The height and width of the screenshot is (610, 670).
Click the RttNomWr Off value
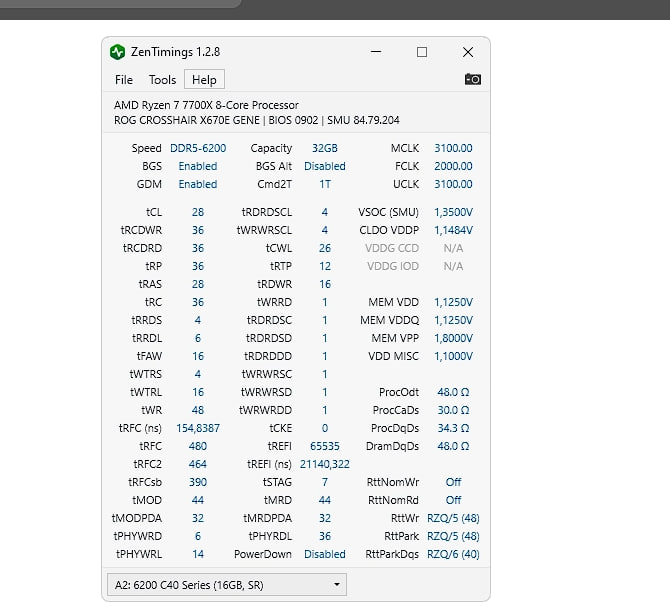tap(453, 482)
